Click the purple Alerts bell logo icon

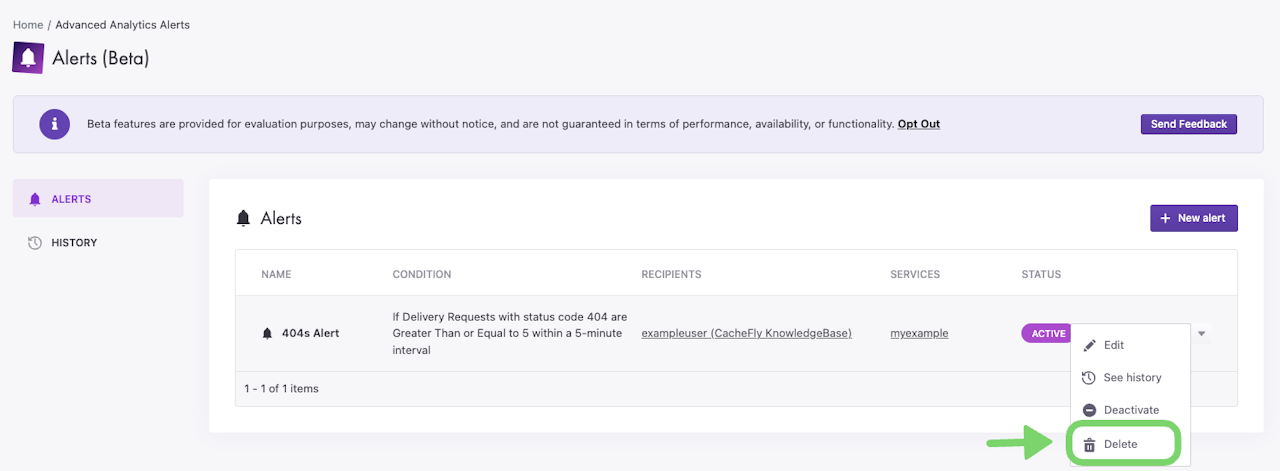point(28,57)
